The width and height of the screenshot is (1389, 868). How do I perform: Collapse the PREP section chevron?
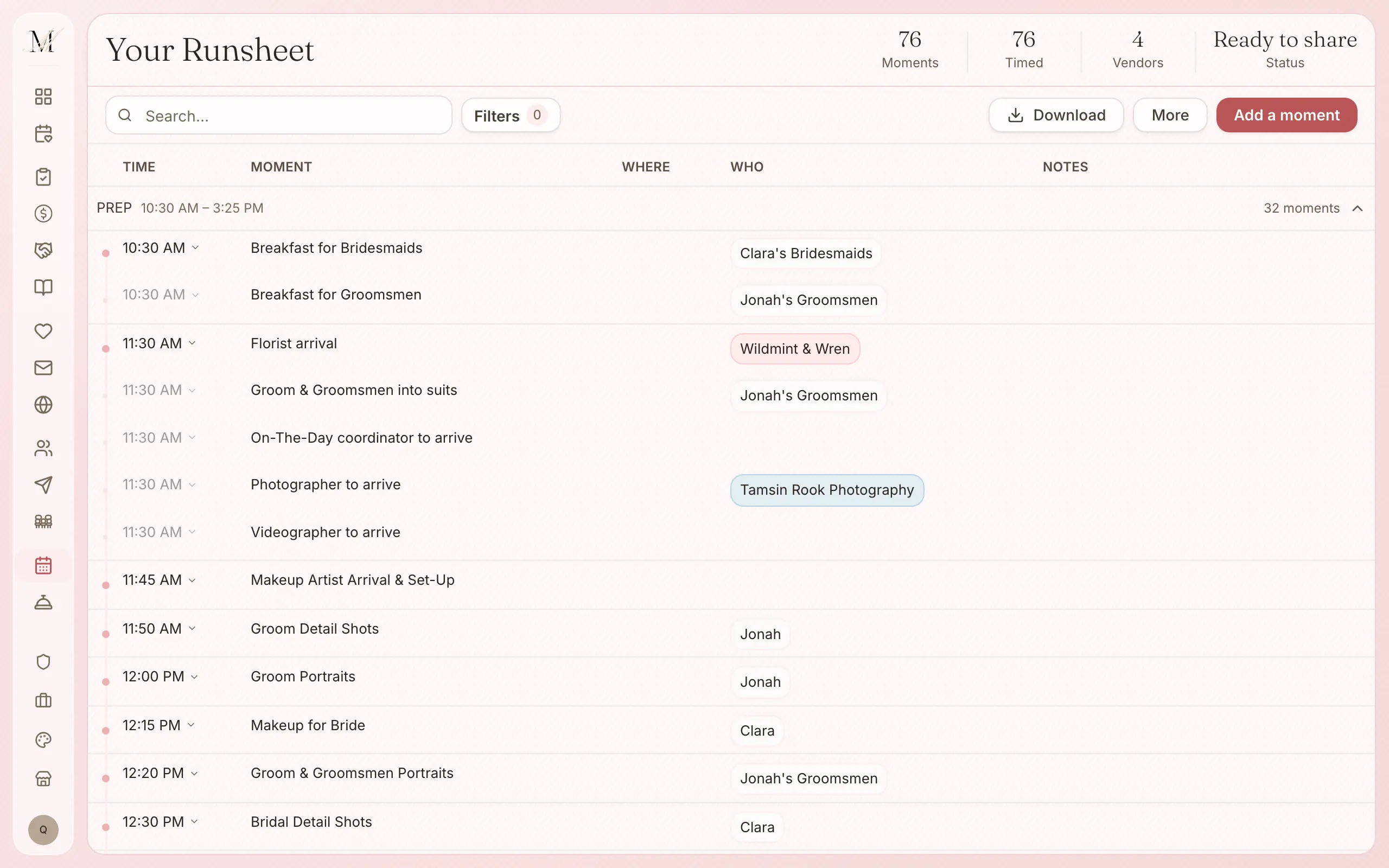point(1357,208)
